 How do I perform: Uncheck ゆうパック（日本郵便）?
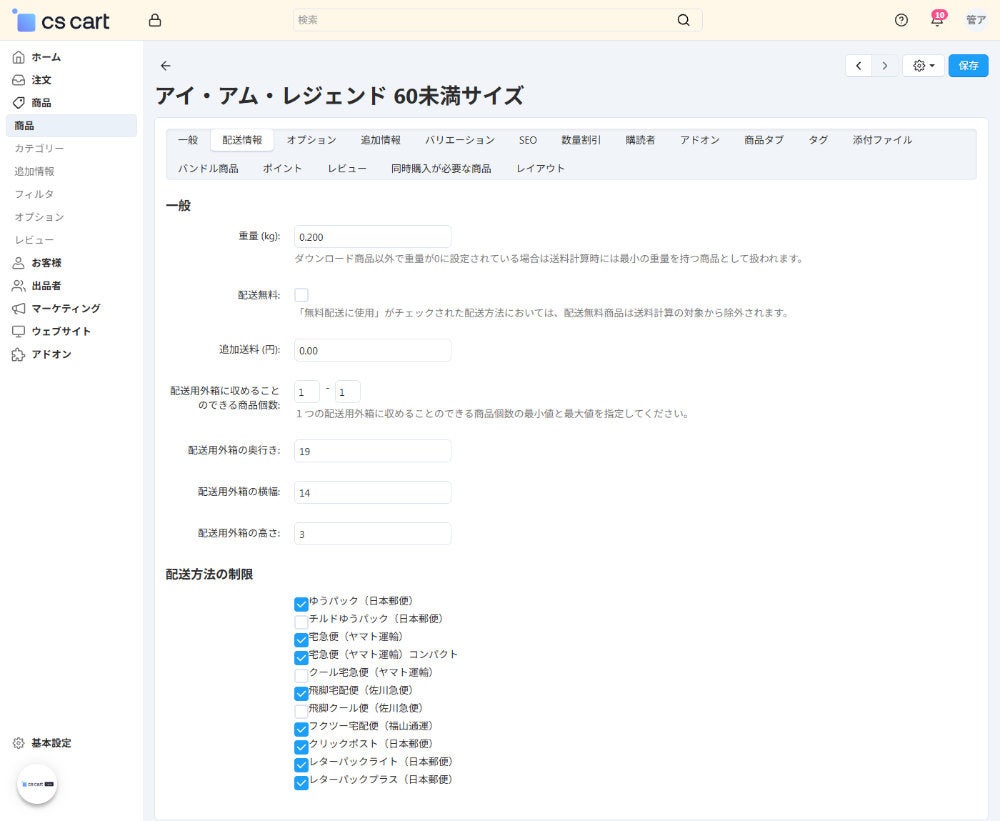pos(302,603)
